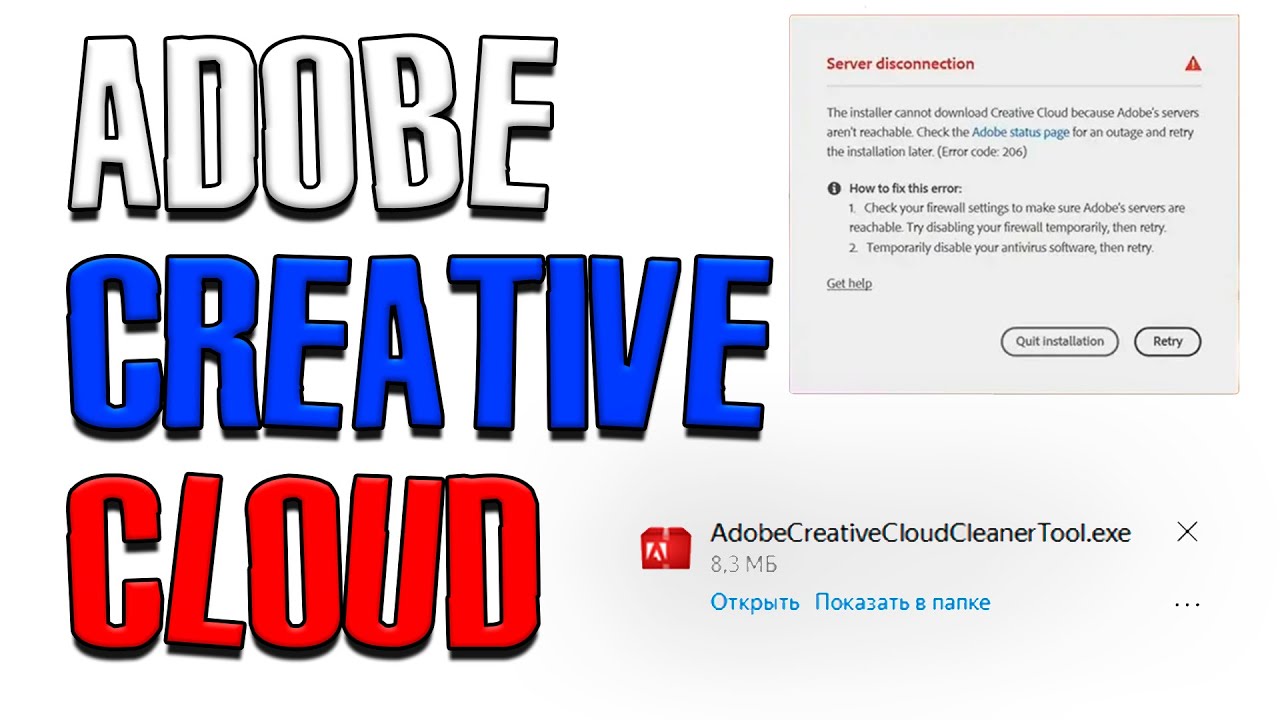Viewport: 1280px width, 720px height.
Task: Click the Quit installation button
Action: [x=1060, y=341]
